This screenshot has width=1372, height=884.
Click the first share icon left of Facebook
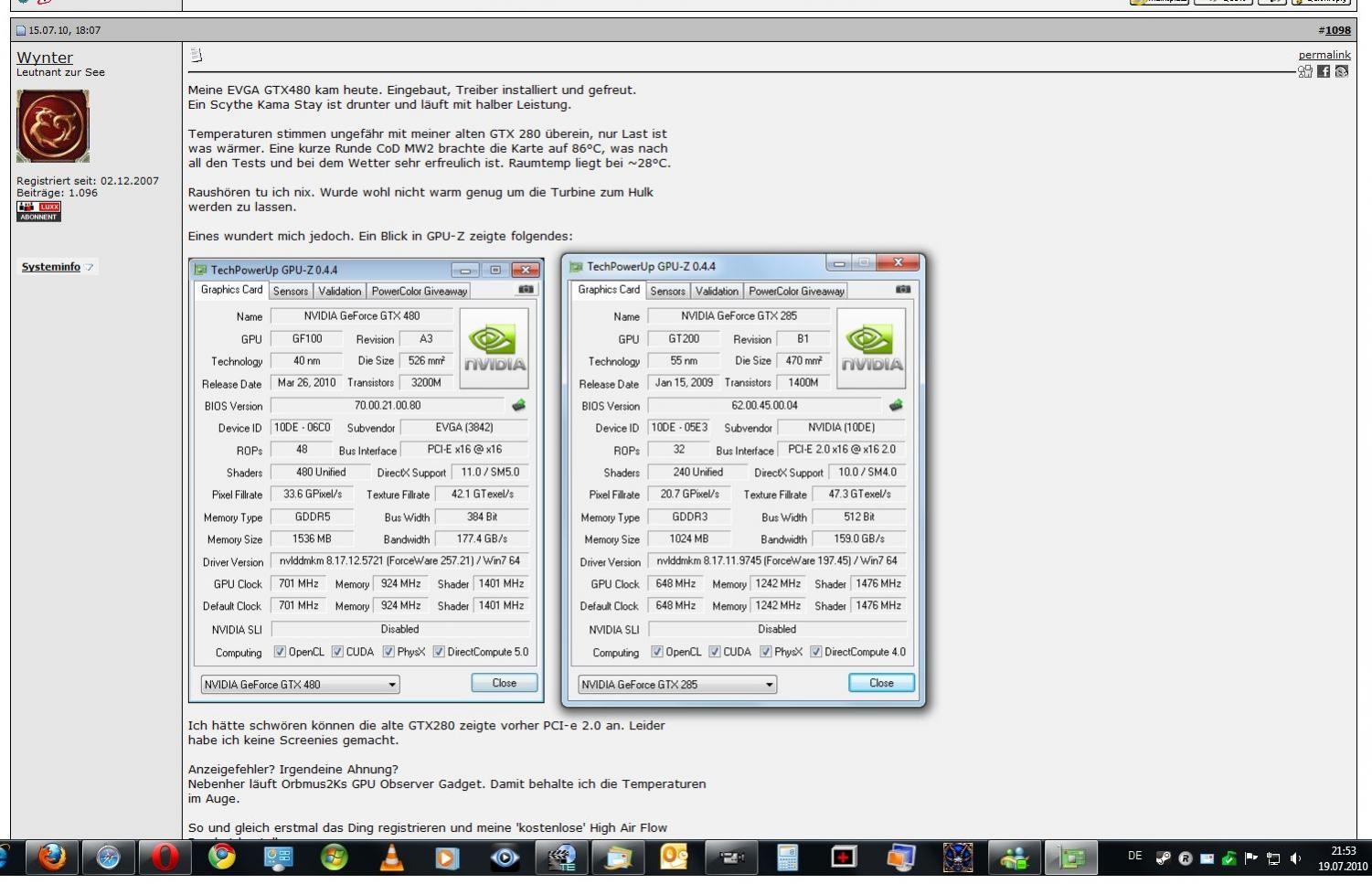click(1305, 71)
